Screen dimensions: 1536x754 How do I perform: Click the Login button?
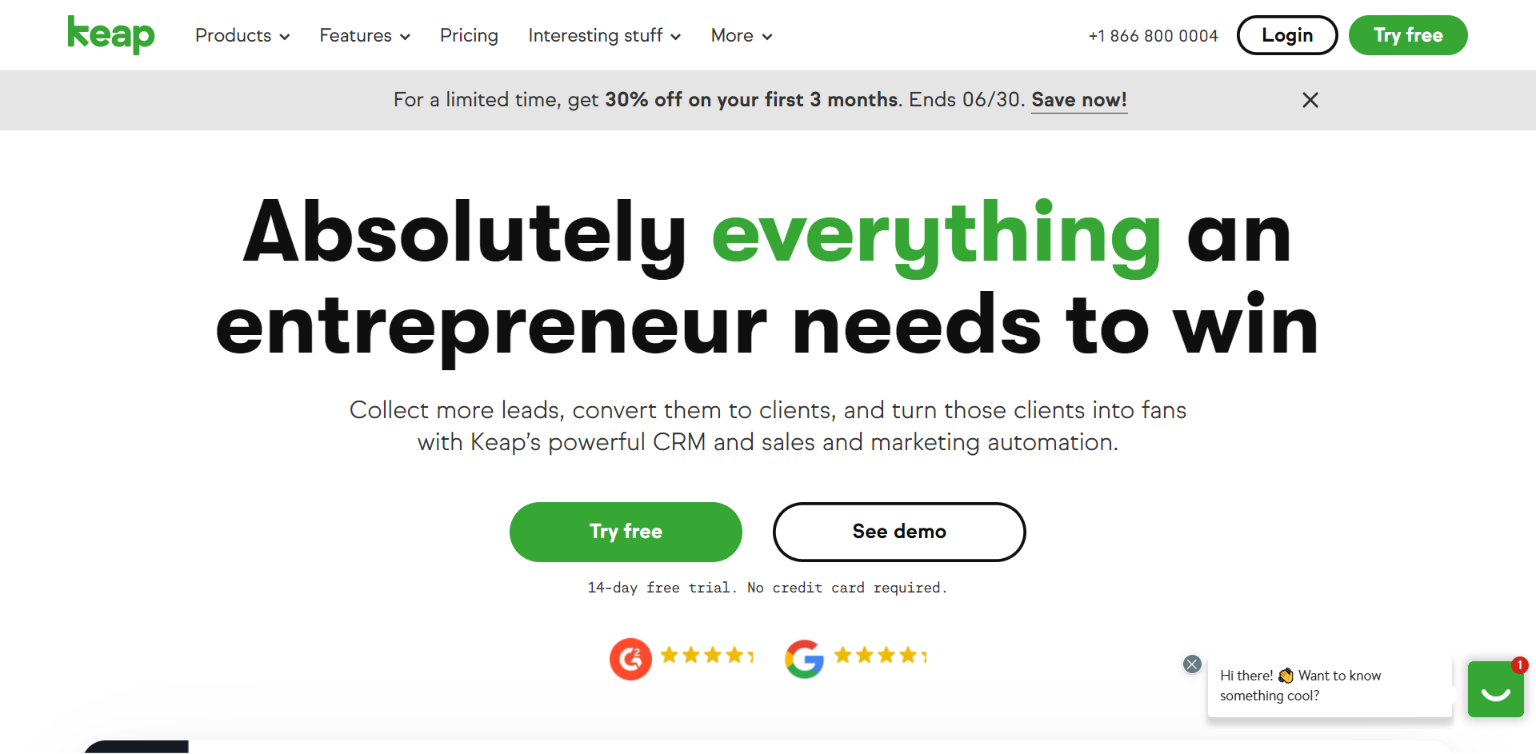click(1287, 35)
